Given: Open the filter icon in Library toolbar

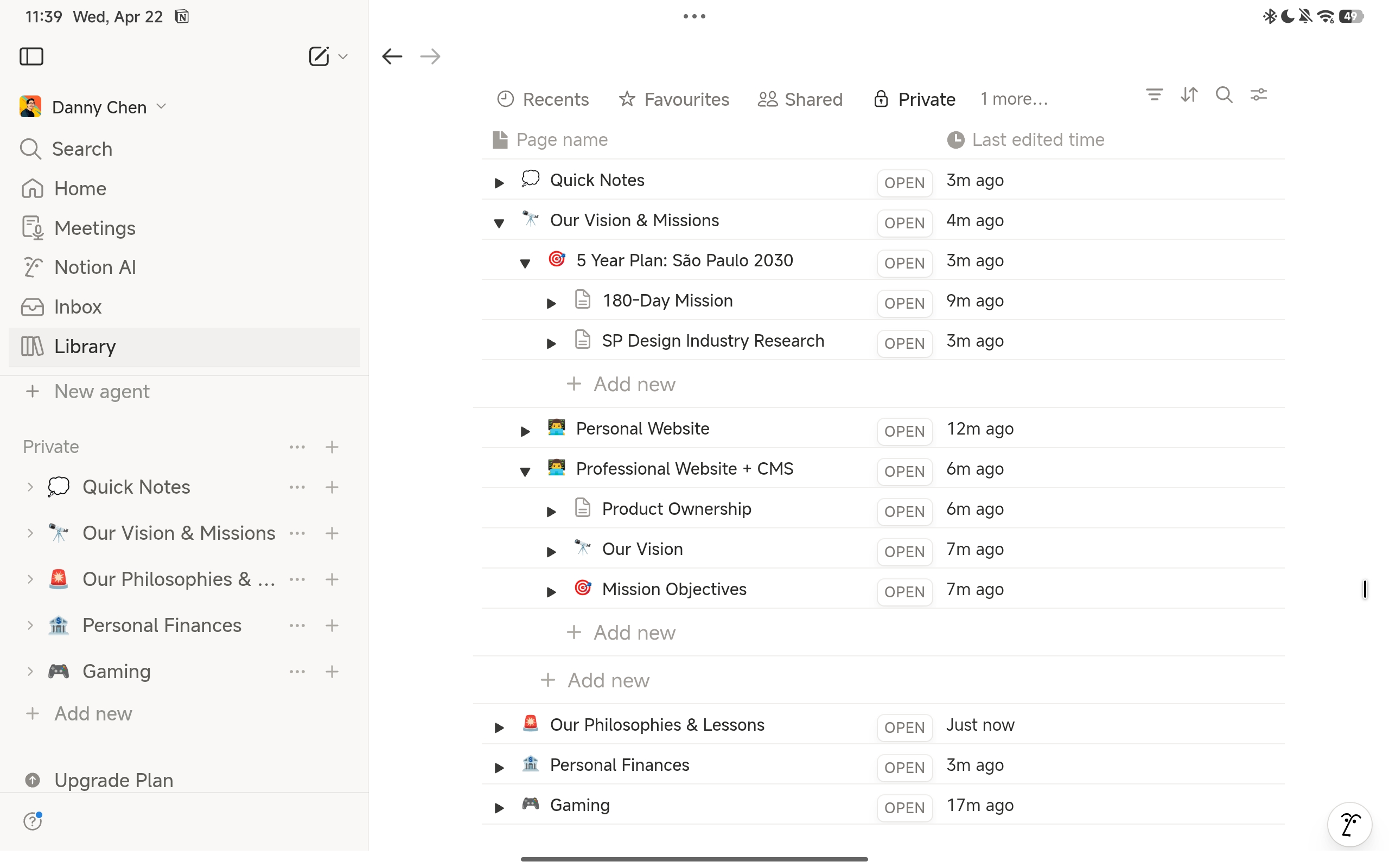Looking at the screenshot, I should click(1154, 95).
